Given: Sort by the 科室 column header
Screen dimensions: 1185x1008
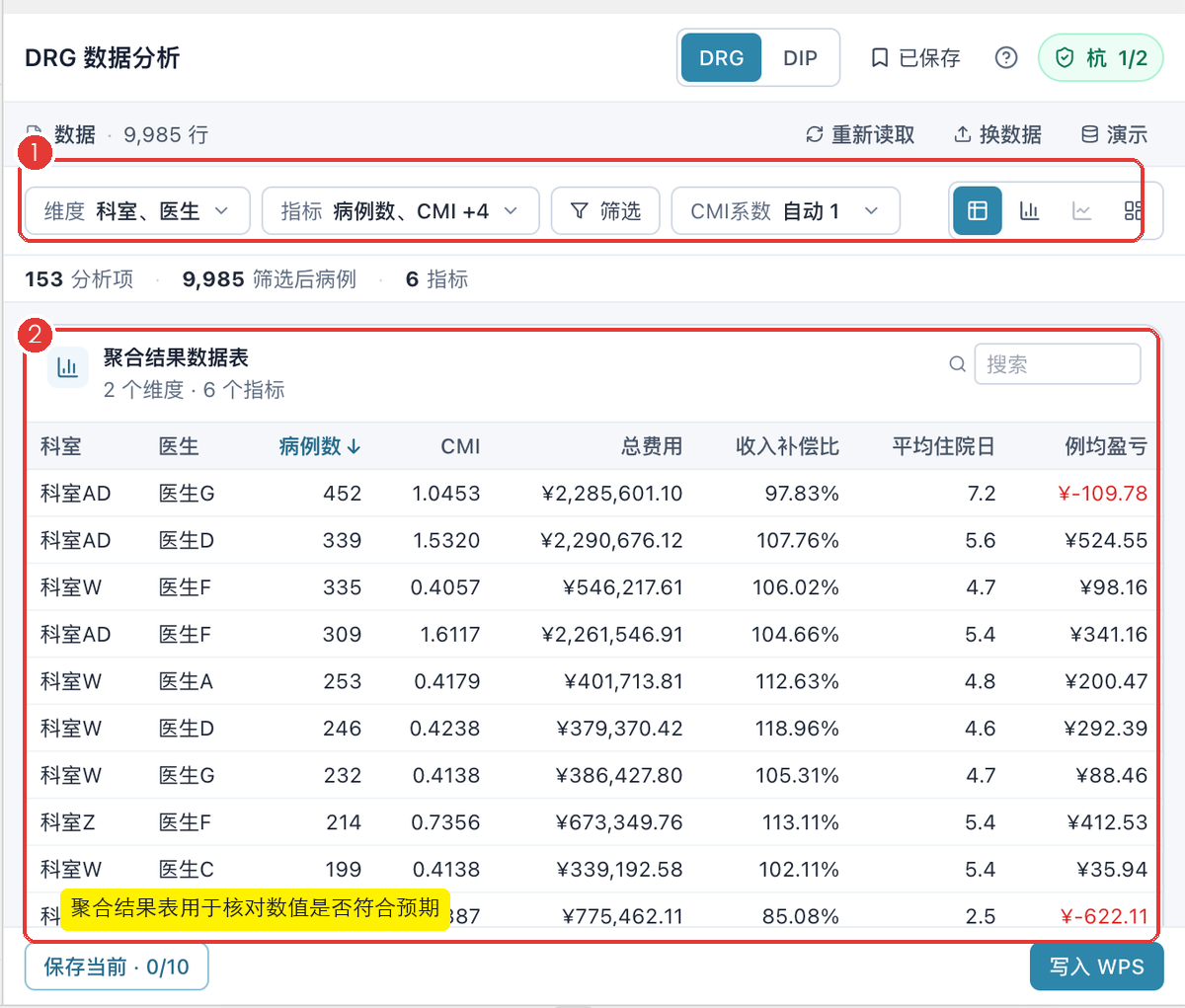Looking at the screenshot, I should click(x=61, y=446).
